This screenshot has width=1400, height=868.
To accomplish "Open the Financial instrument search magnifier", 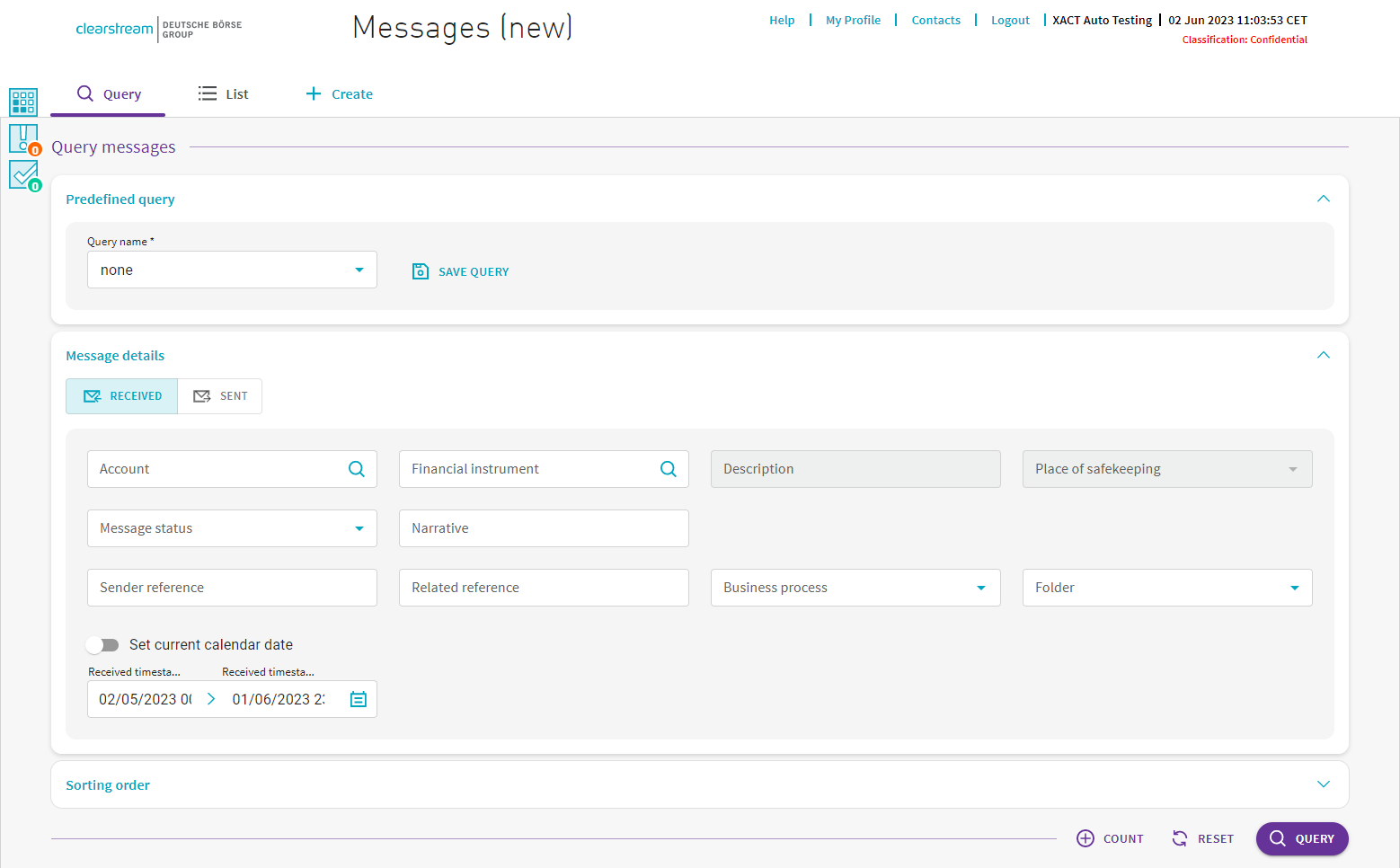I will (668, 468).
